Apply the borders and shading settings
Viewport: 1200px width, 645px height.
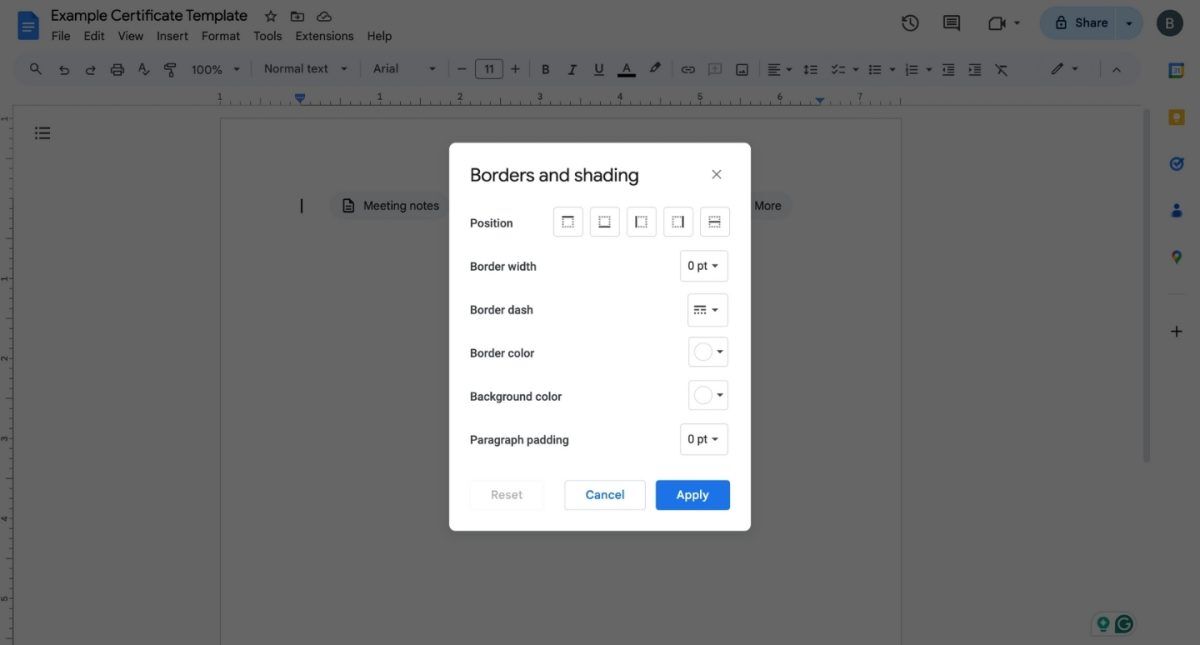[692, 494]
